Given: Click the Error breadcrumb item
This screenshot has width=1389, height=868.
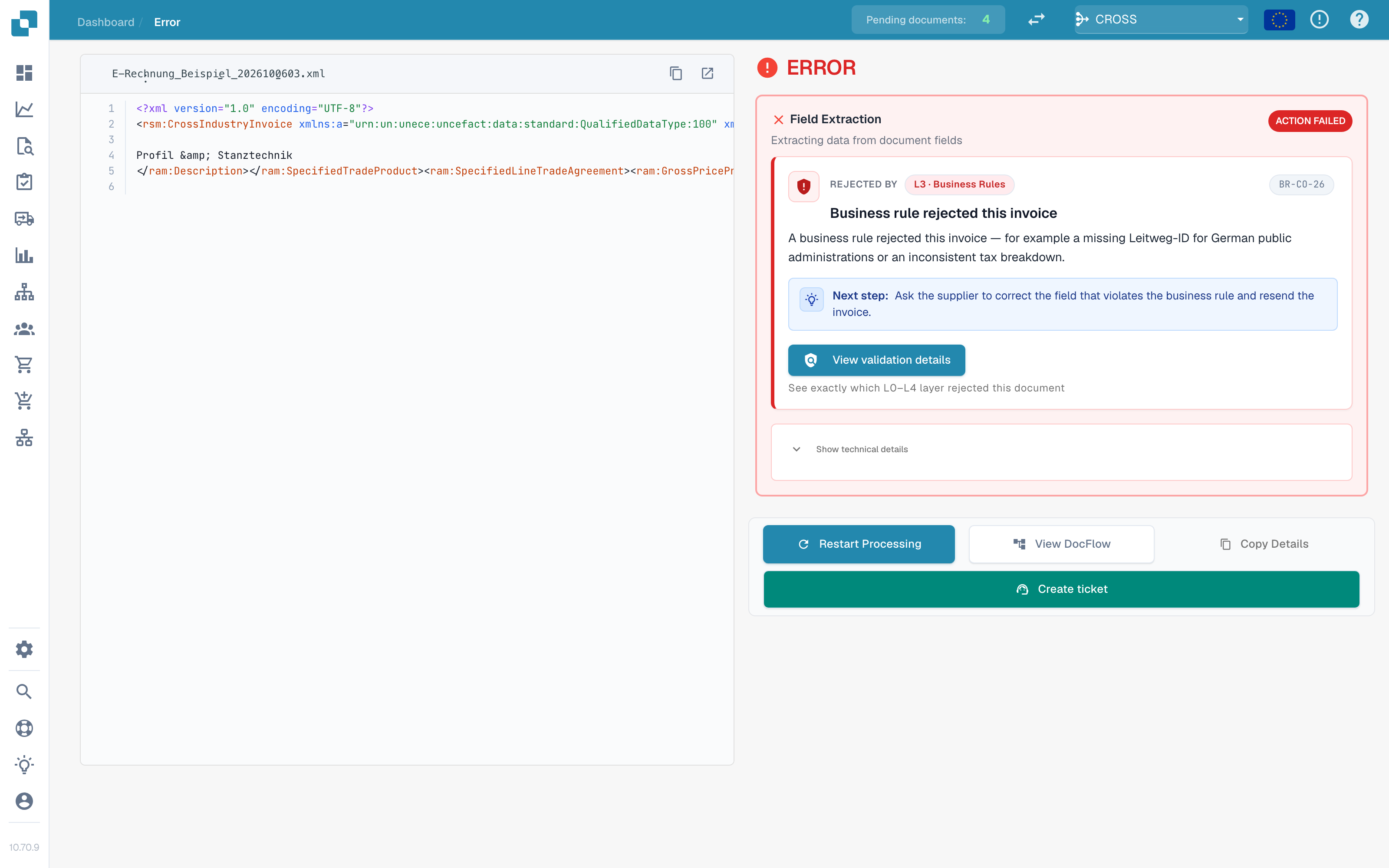Looking at the screenshot, I should click(x=167, y=22).
